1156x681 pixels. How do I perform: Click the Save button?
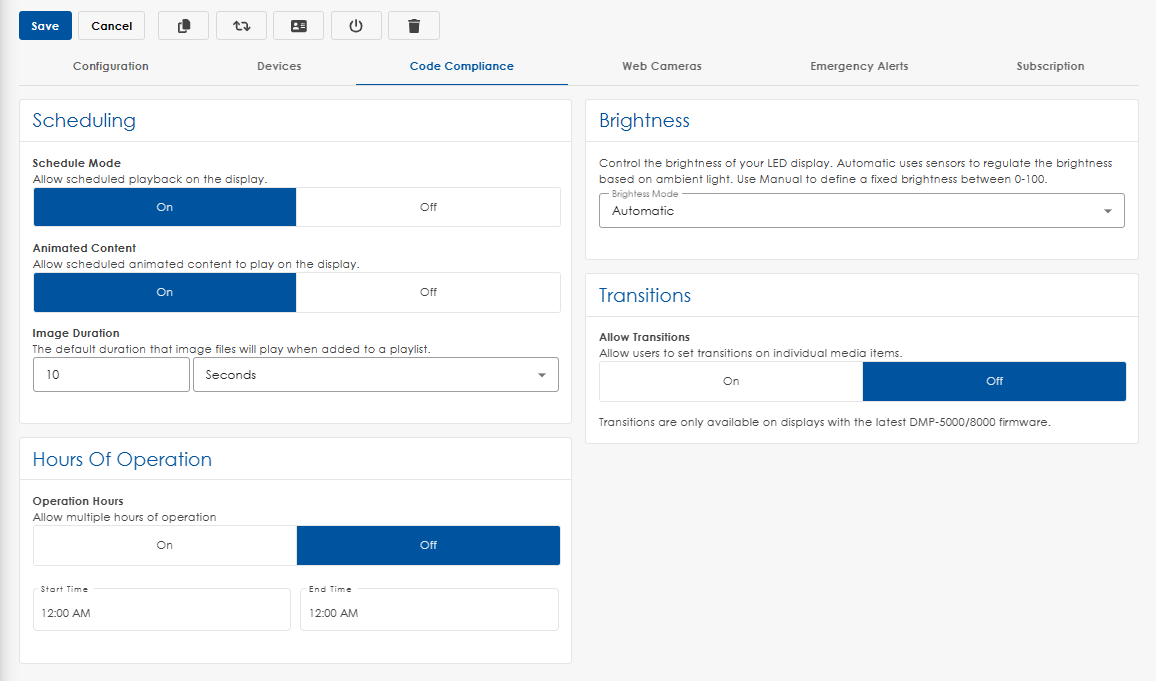[x=45, y=26]
